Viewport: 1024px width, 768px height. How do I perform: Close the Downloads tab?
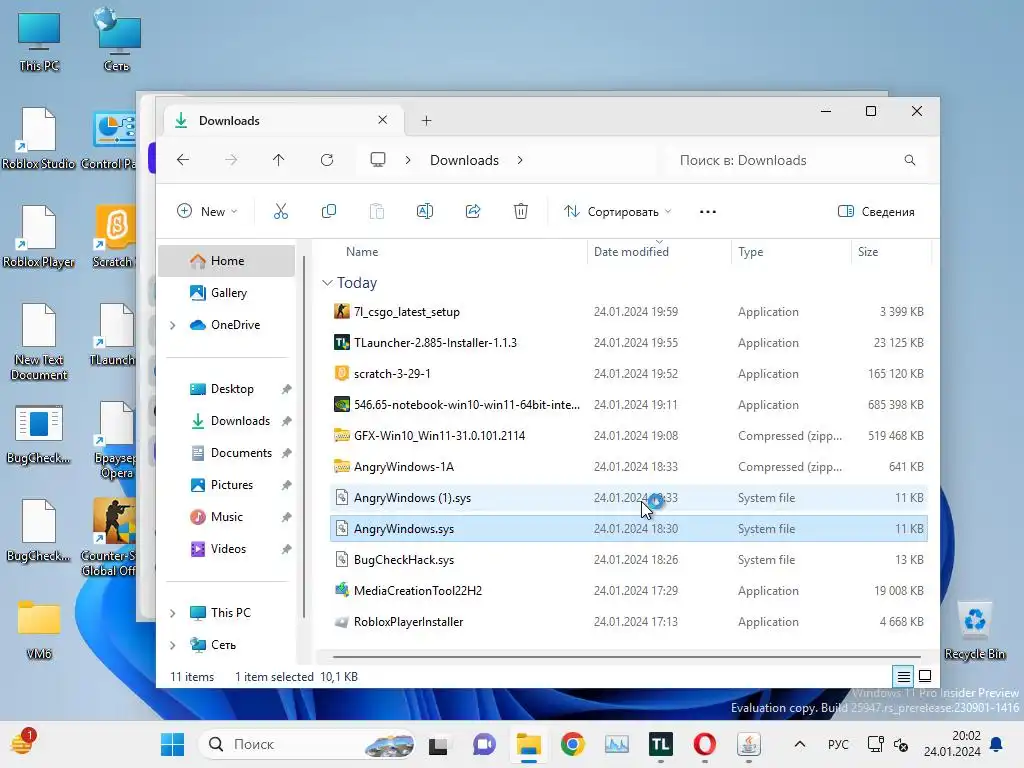tap(383, 120)
